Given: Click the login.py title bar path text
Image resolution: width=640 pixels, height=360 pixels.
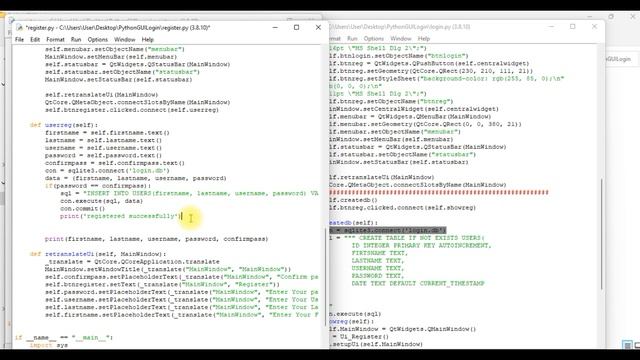Looking at the screenshot, I should tap(400, 27).
